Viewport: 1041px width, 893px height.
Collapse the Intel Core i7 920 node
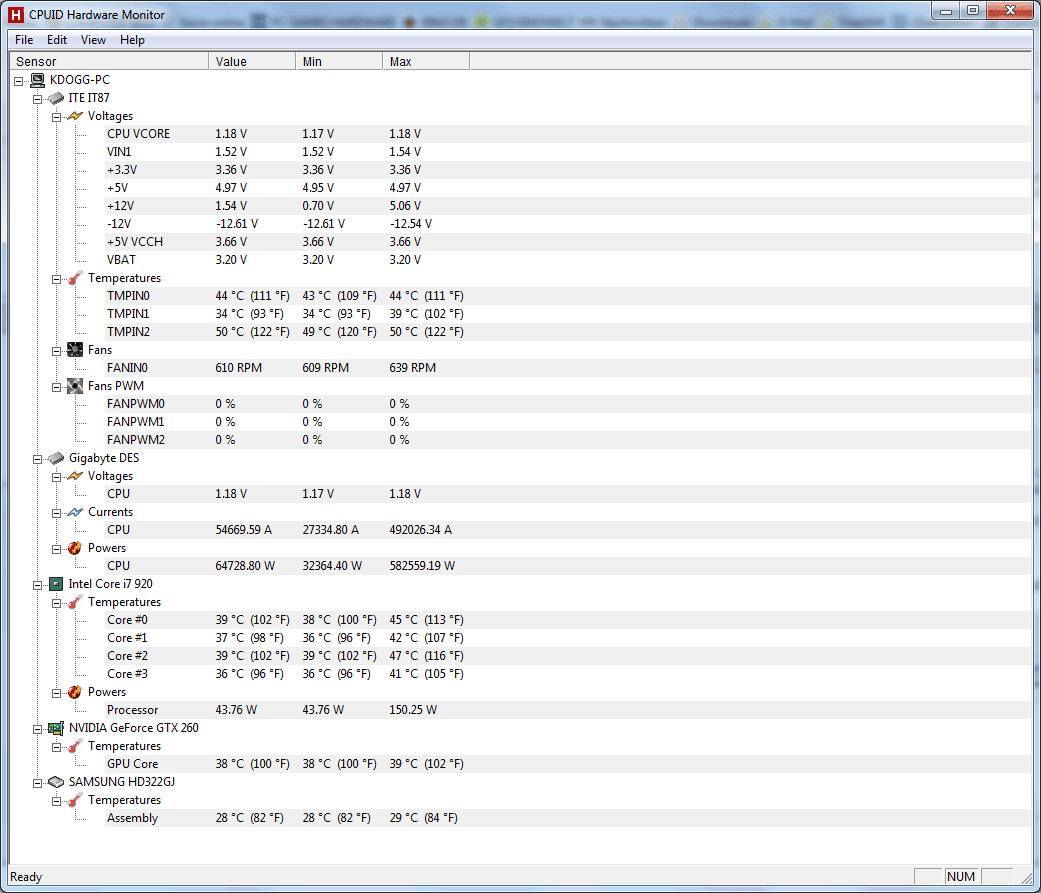pos(38,585)
